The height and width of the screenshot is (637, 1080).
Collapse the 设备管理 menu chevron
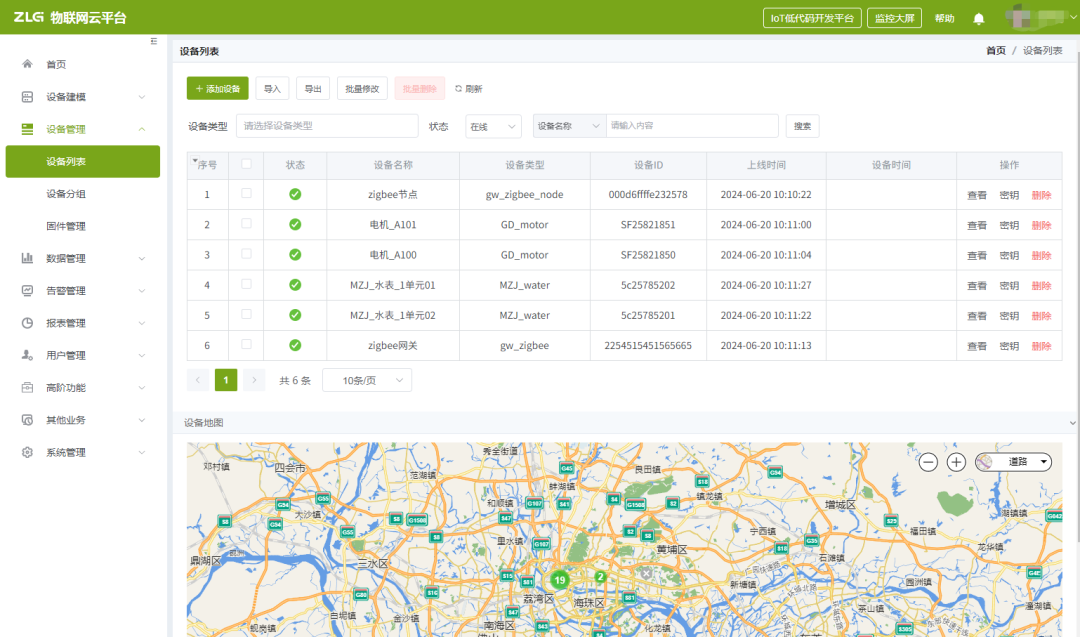coord(142,129)
